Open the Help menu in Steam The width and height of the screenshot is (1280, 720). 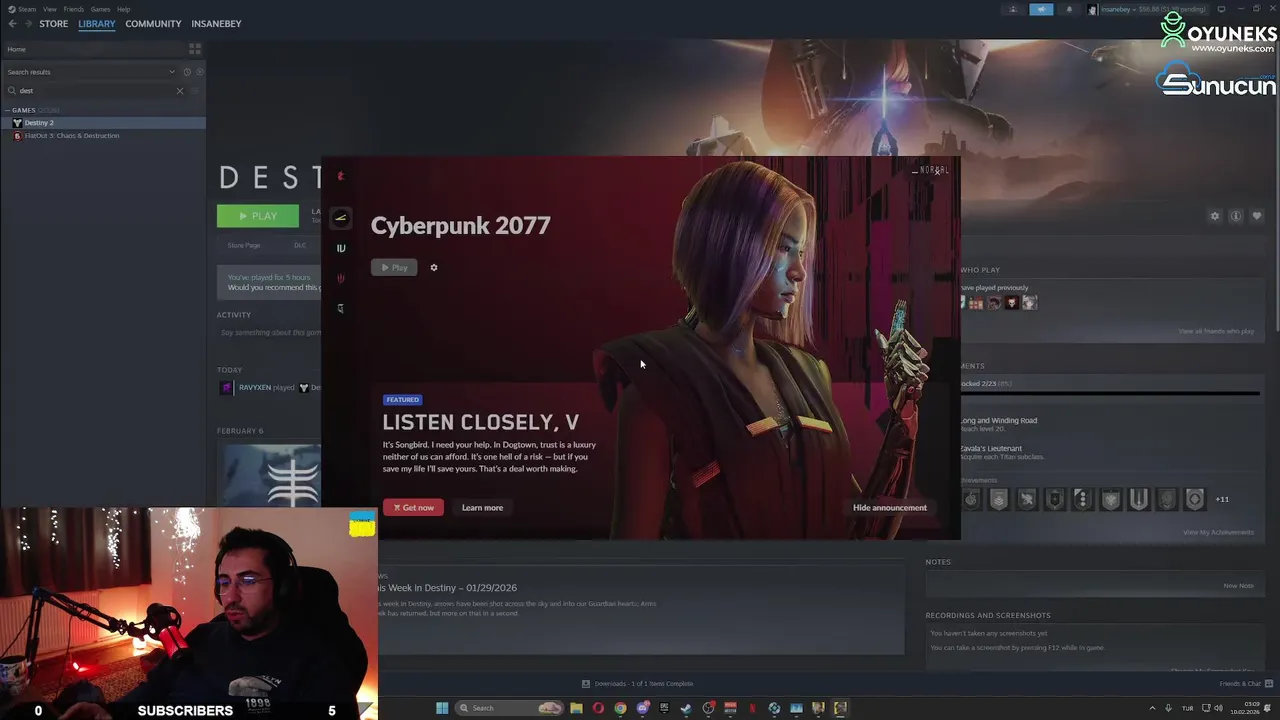(x=123, y=9)
